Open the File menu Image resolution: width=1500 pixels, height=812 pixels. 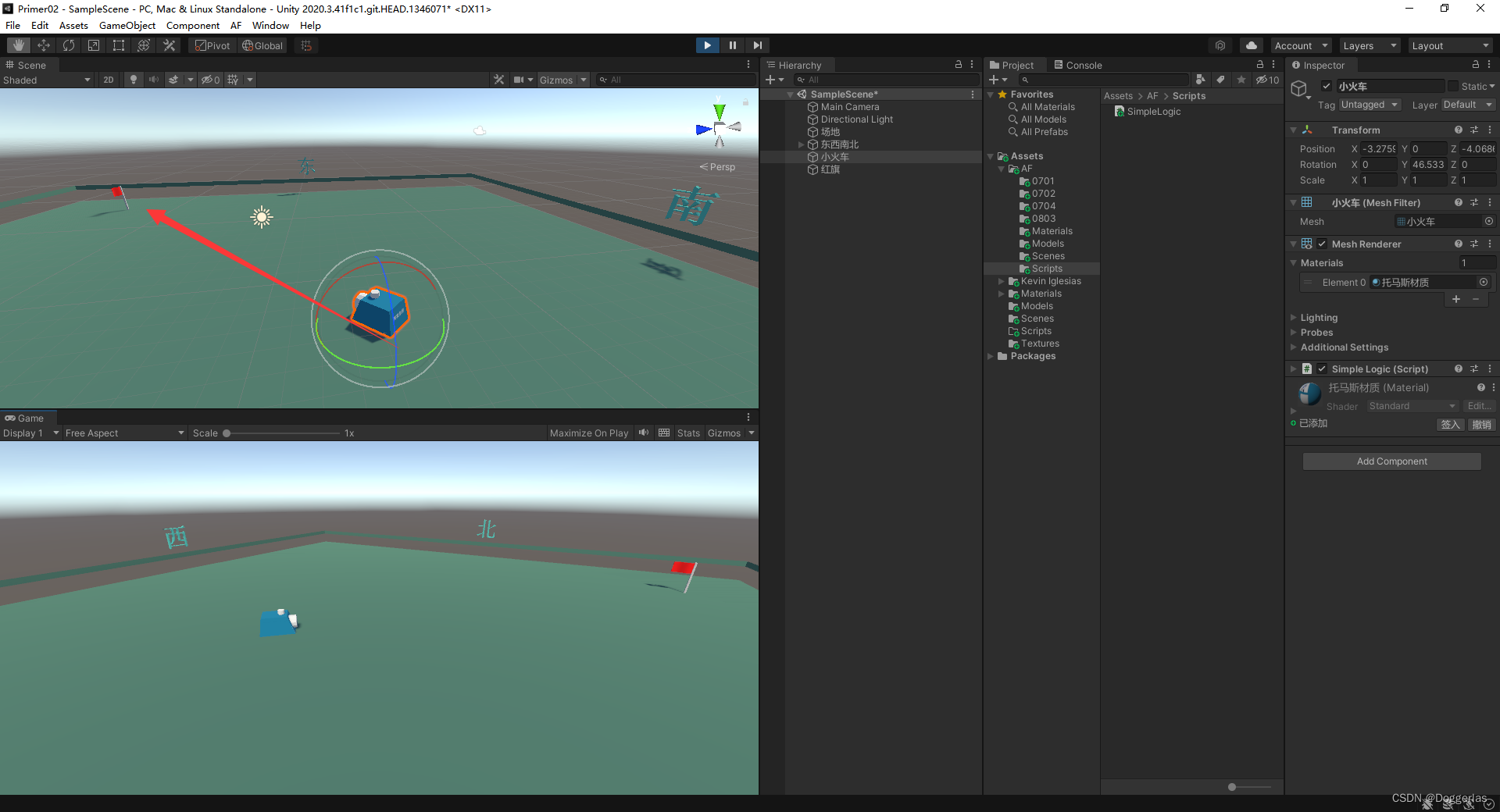pyautogui.click(x=13, y=25)
